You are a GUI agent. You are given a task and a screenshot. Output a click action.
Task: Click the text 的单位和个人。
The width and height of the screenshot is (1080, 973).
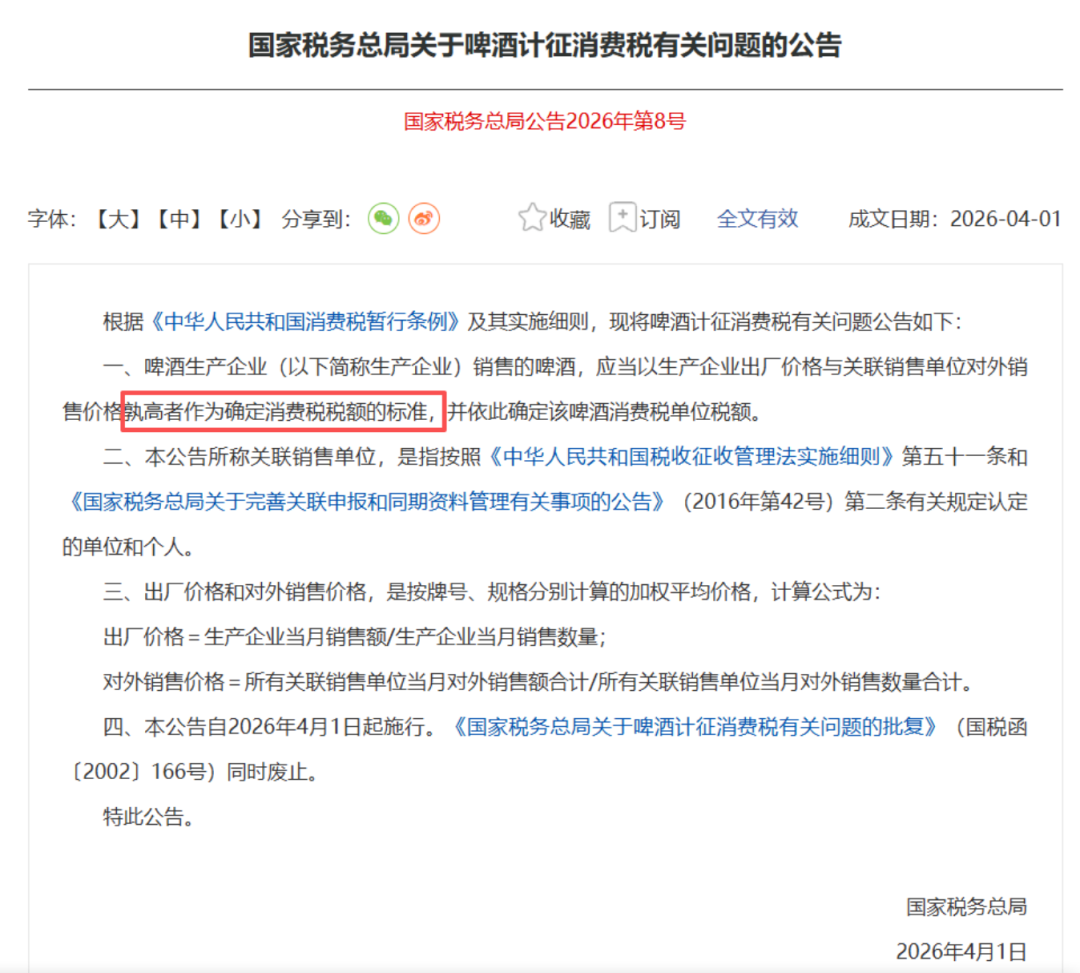click(129, 547)
